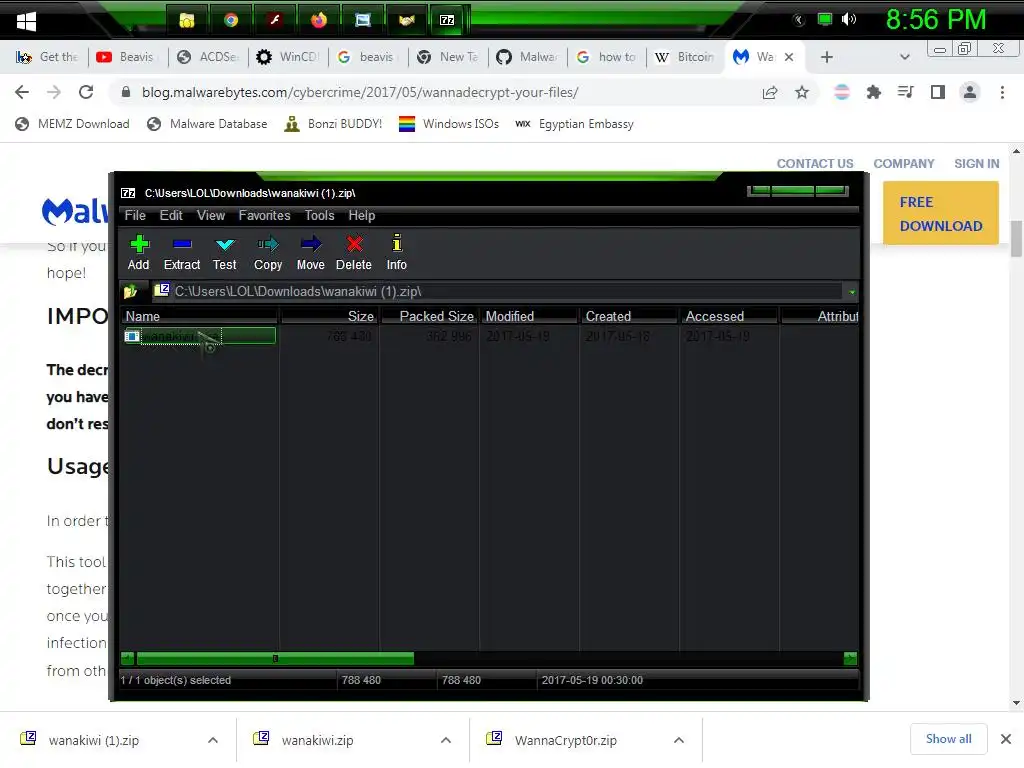The width and height of the screenshot is (1024, 768).
Task: Open Chrome from the taskbar
Action: click(x=231, y=20)
